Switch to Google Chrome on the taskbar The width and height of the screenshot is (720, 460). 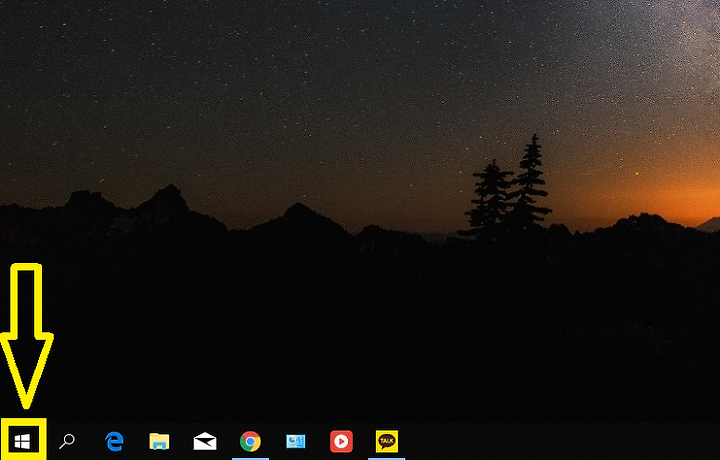[250, 441]
